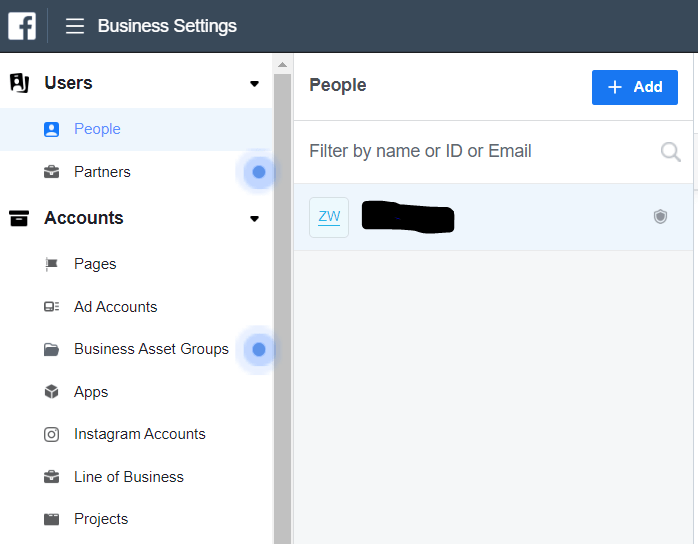Click the Business Asset Groups folder icon
Viewport: 698px width, 544px height.
click(51, 349)
